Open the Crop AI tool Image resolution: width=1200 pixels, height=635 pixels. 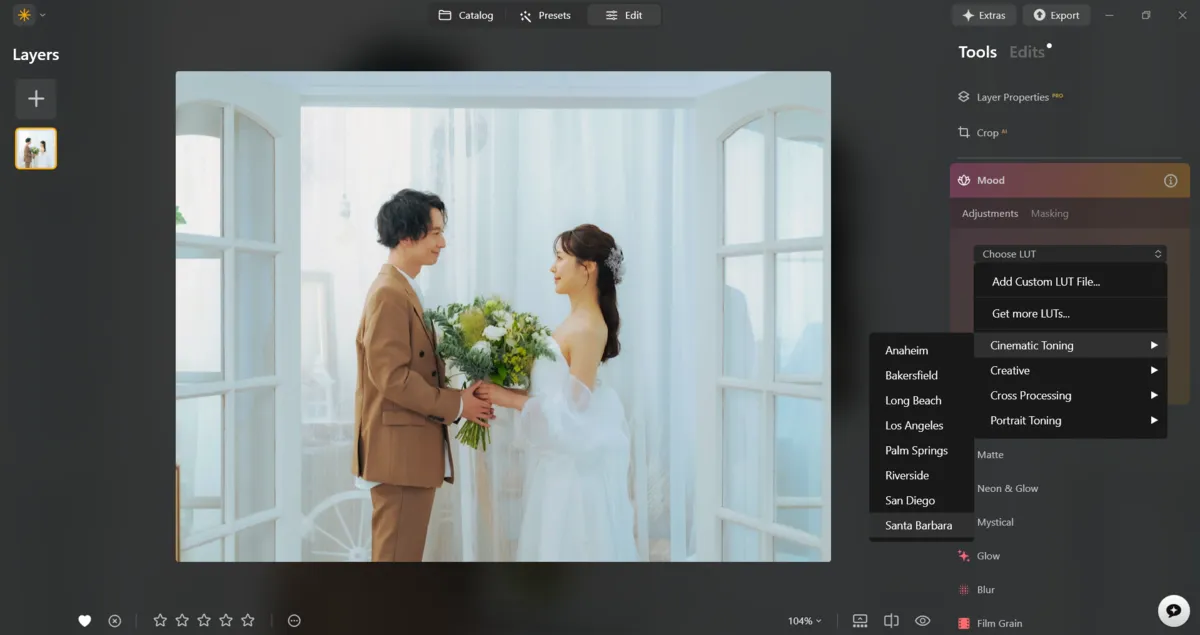(986, 132)
